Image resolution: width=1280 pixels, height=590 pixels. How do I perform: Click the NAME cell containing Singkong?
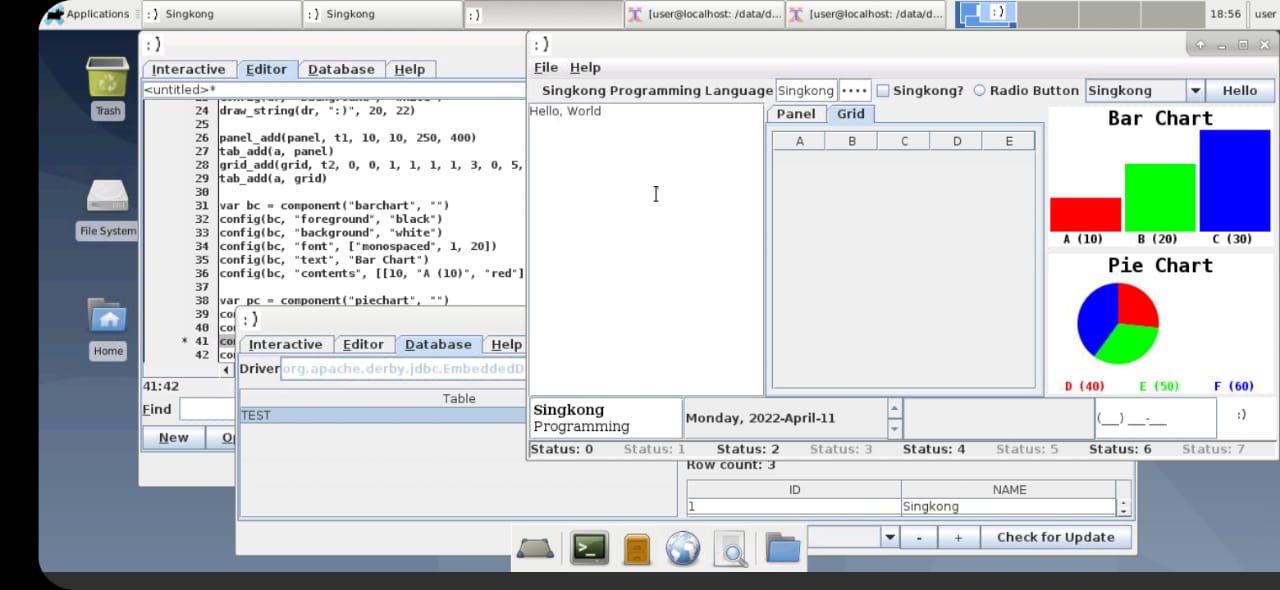tap(1008, 507)
